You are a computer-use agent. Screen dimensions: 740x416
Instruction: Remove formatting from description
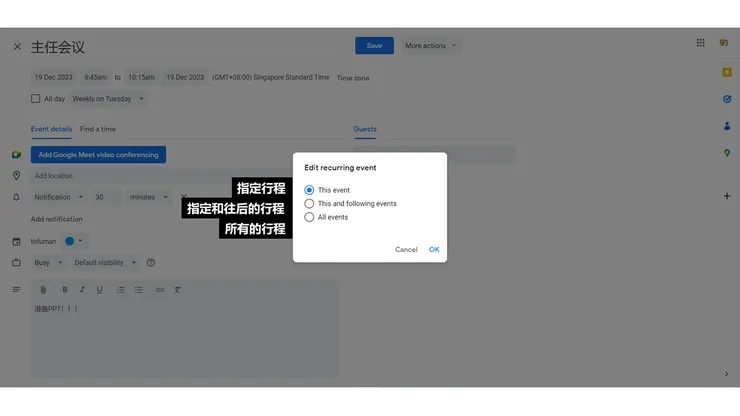tap(177, 290)
